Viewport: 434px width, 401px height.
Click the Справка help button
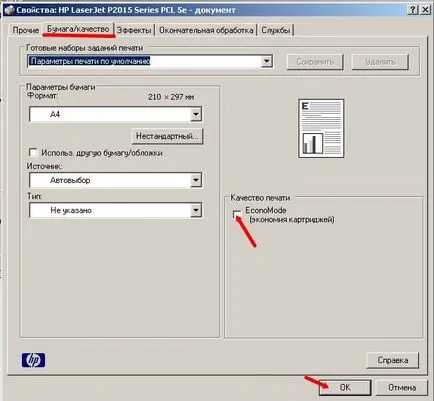pos(393,360)
